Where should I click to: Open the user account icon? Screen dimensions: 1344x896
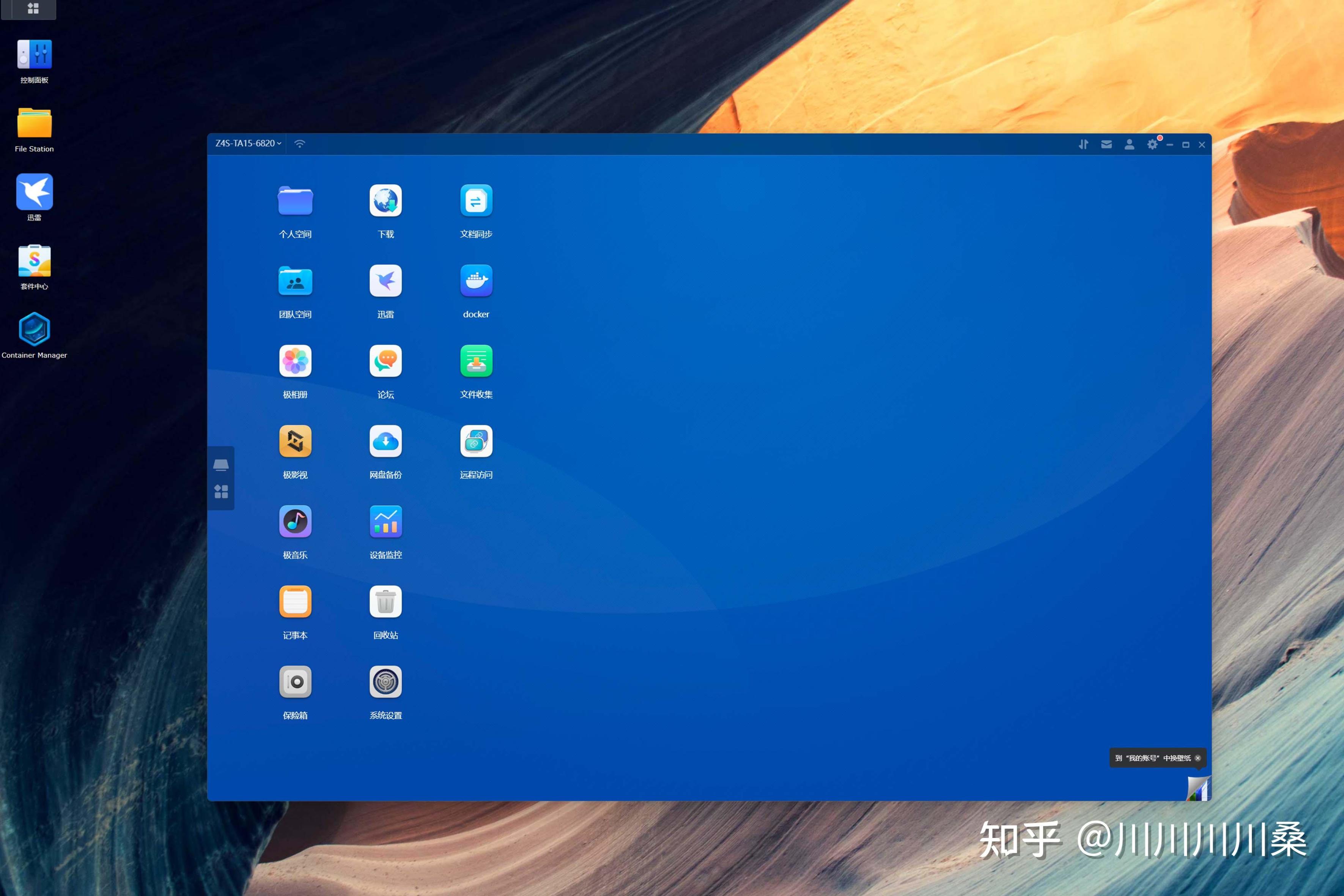click(x=1129, y=145)
